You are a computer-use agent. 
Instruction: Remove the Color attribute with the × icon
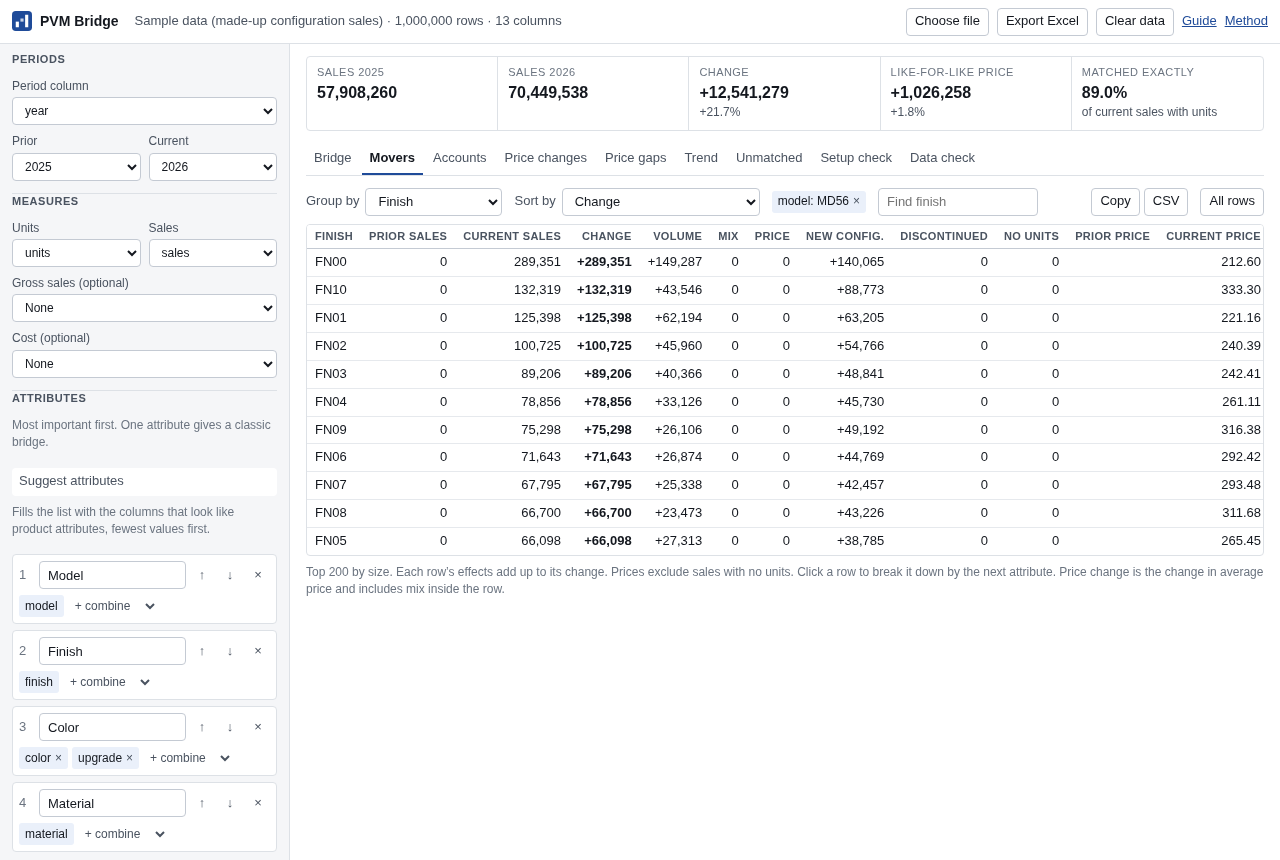[x=258, y=727]
